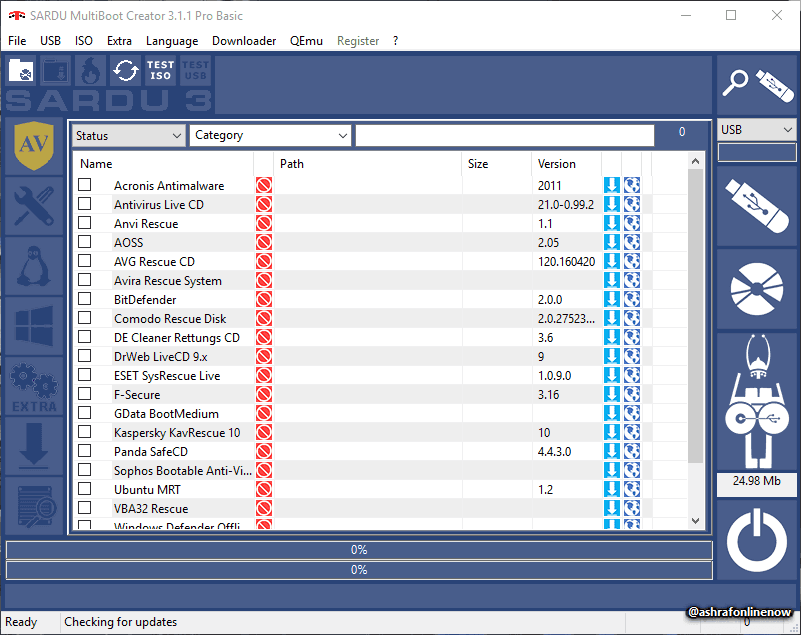The height and width of the screenshot is (635, 801).
Task: Open the QEmu menu
Action: pyautogui.click(x=306, y=41)
